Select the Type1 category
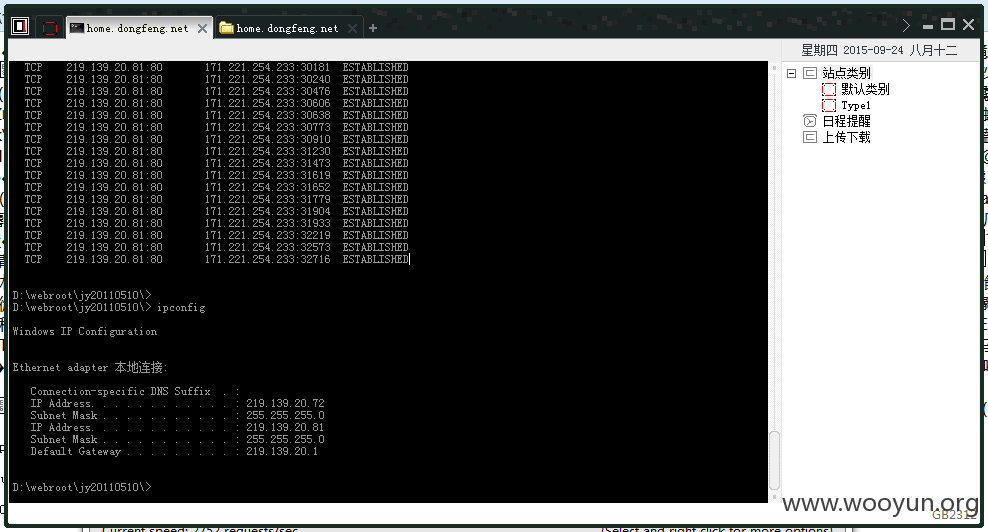Viewport: 988px width, 532px height. point(856,105)
